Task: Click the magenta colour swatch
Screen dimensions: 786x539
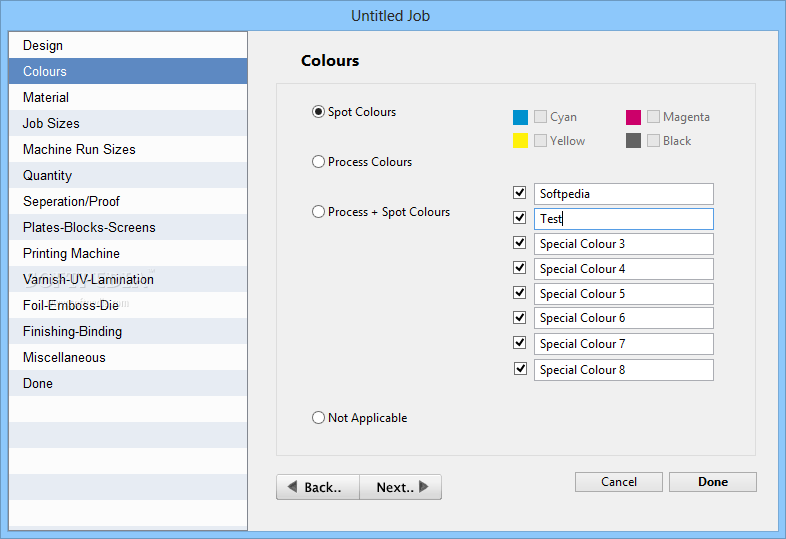Action: pyautogui.click(x=633, y=117)
